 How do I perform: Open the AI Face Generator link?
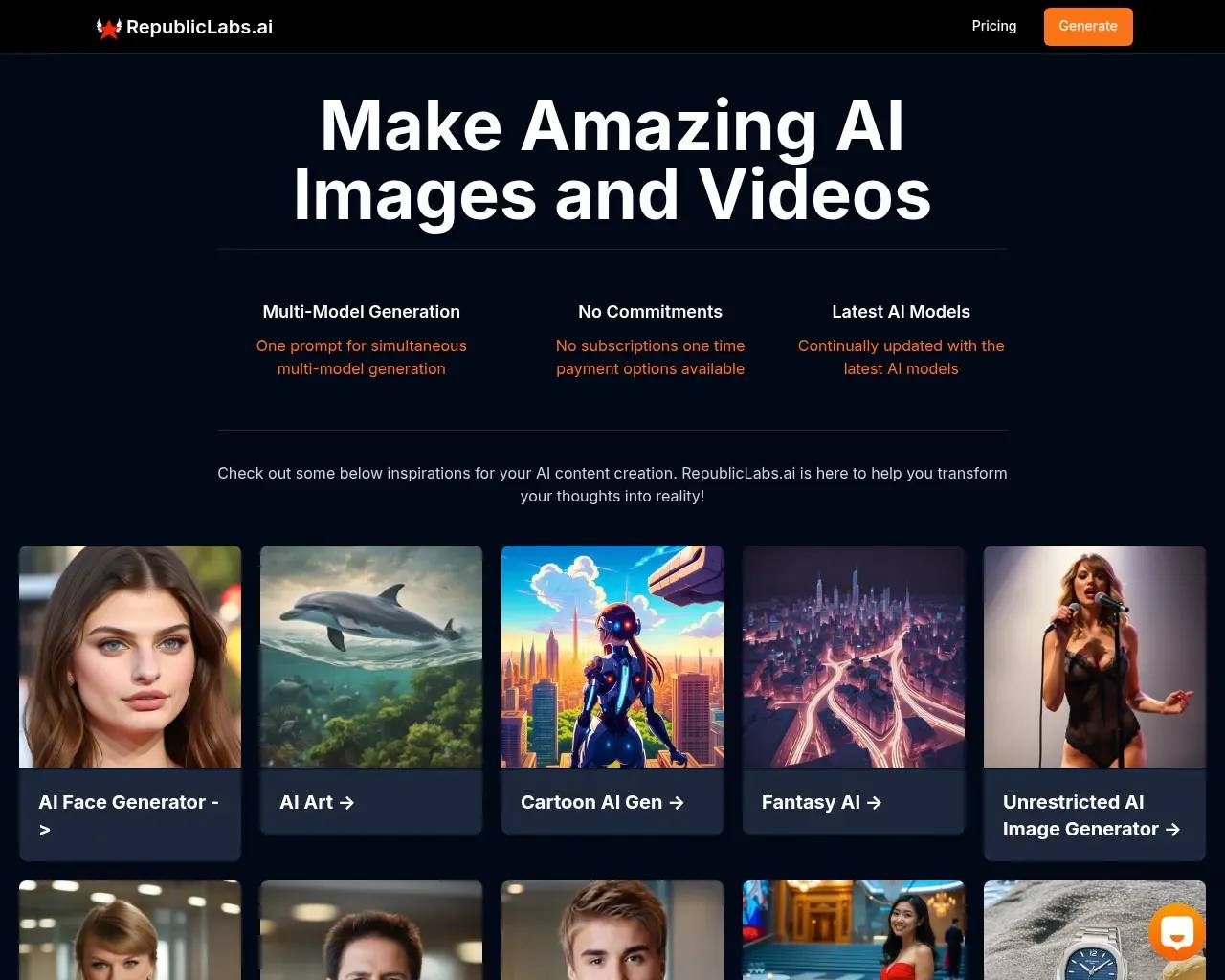click(x=130, y=815)
